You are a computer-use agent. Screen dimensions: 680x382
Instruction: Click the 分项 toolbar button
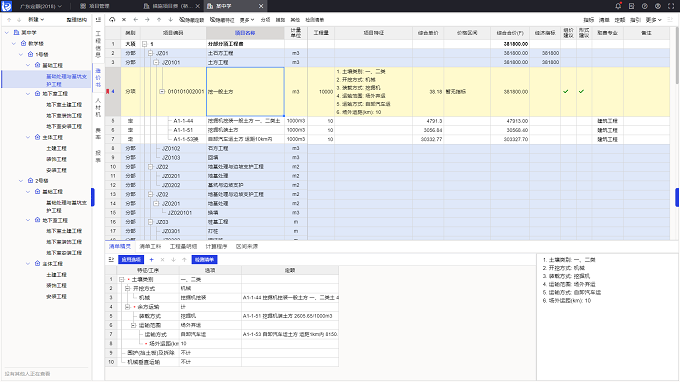coord(265,20)
